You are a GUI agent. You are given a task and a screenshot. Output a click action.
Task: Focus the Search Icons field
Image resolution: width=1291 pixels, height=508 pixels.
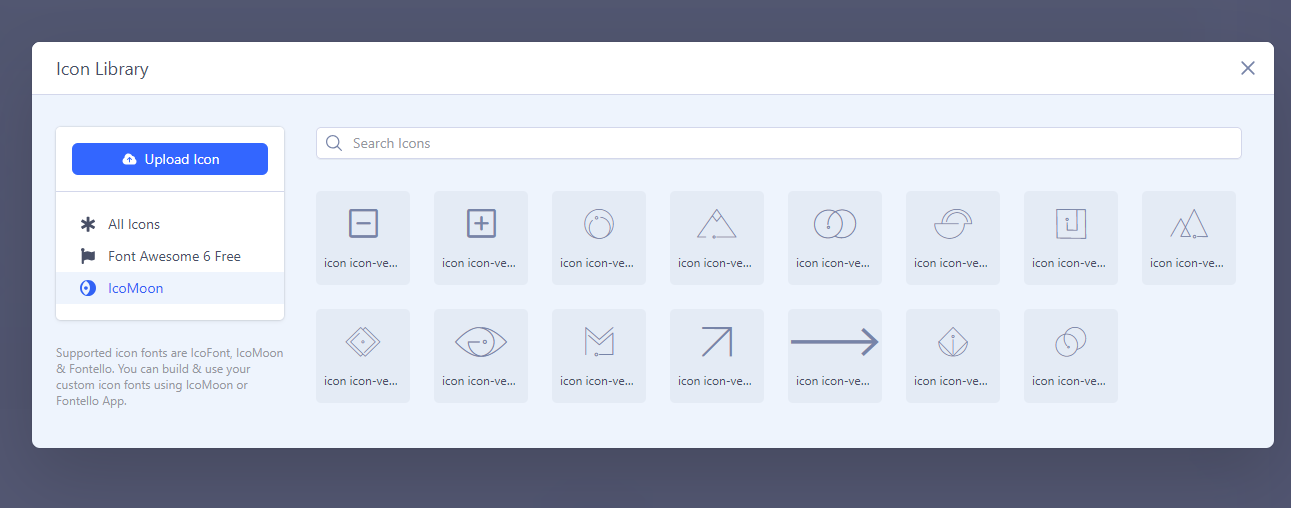pos(778,143)
